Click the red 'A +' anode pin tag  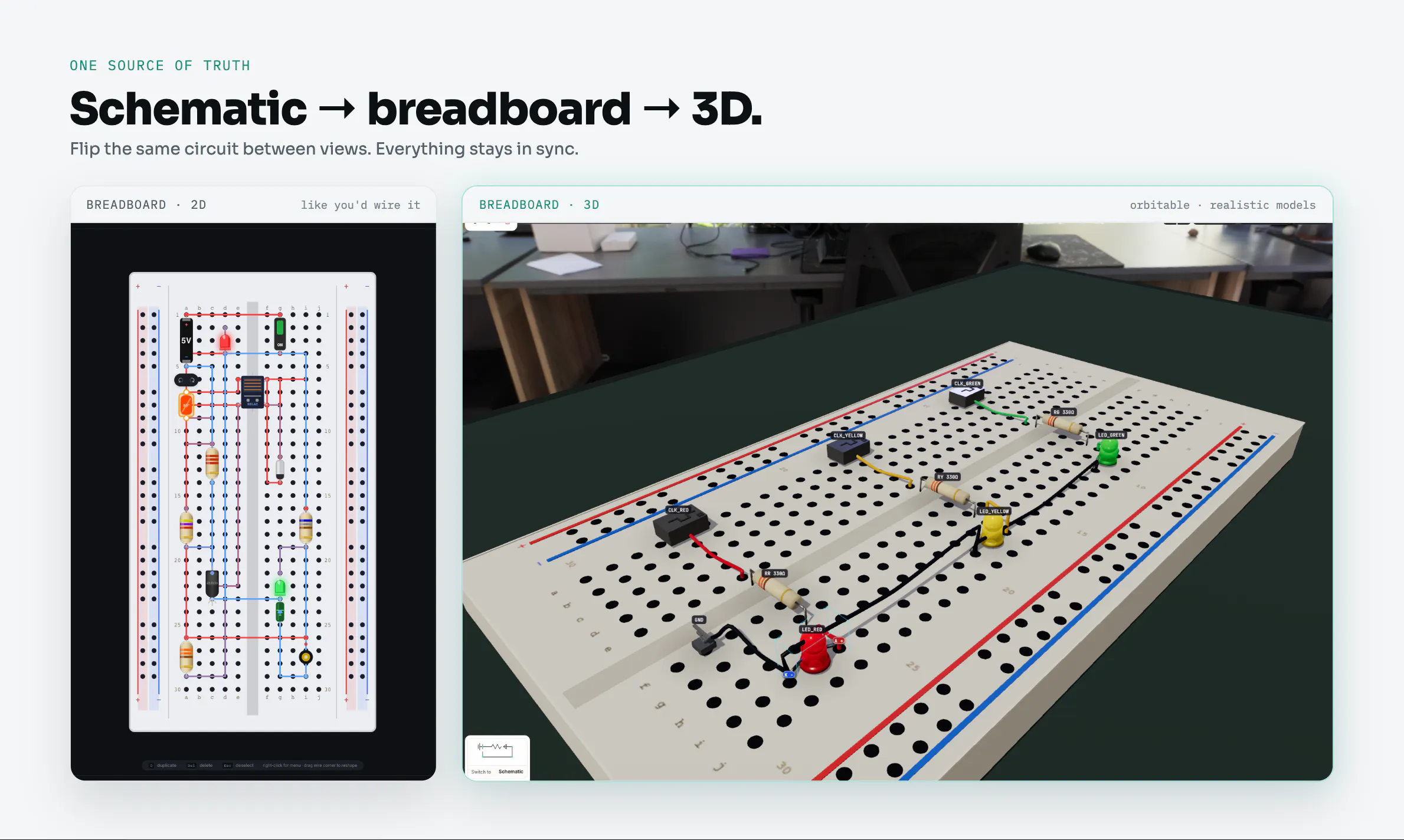[838, 641]
